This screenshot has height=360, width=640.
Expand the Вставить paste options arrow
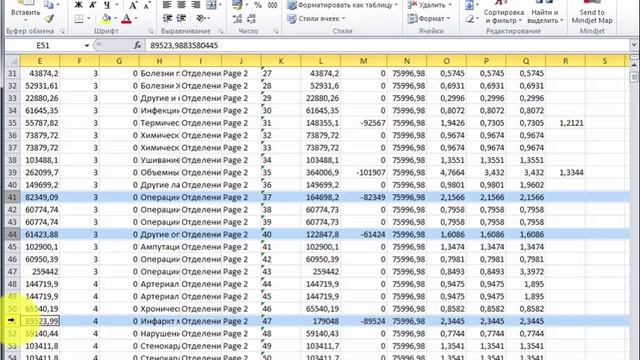click(25, 20)
